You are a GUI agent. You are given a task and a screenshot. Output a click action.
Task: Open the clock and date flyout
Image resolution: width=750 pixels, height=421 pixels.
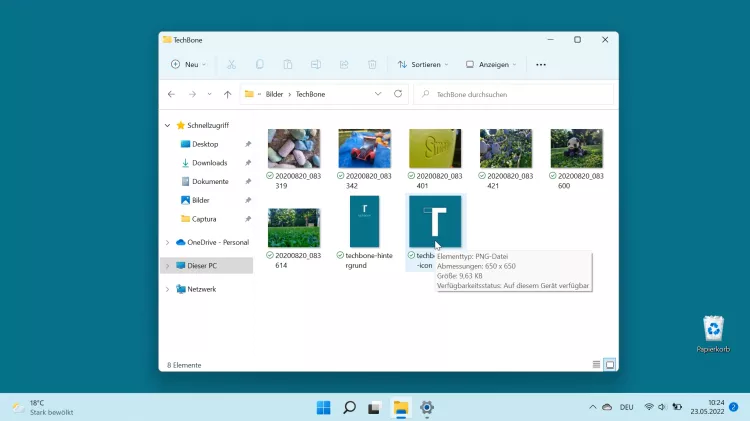click(707, 407)
